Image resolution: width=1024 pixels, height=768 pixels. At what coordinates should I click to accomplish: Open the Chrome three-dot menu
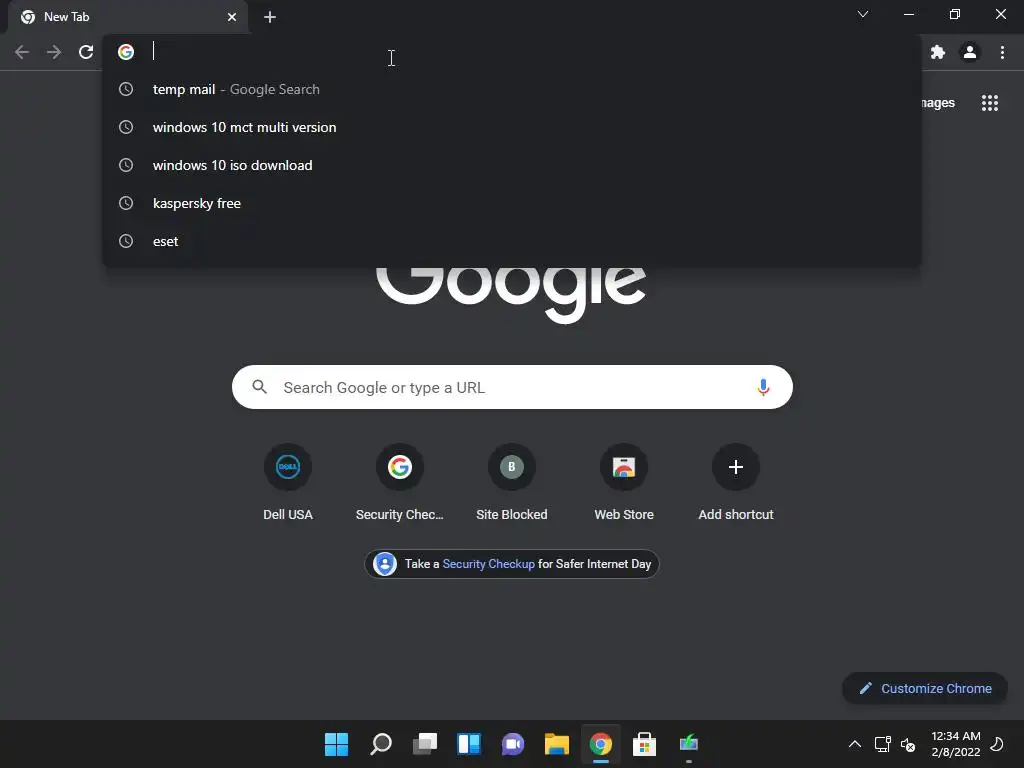(x=1002, y=52)
